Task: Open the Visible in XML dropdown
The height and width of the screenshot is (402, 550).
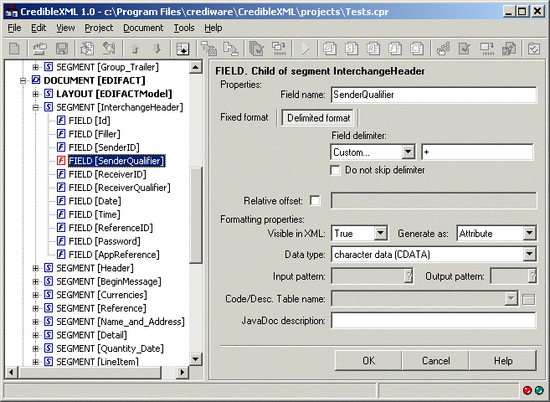Action: pyautogui.click(x=380, y=233)
